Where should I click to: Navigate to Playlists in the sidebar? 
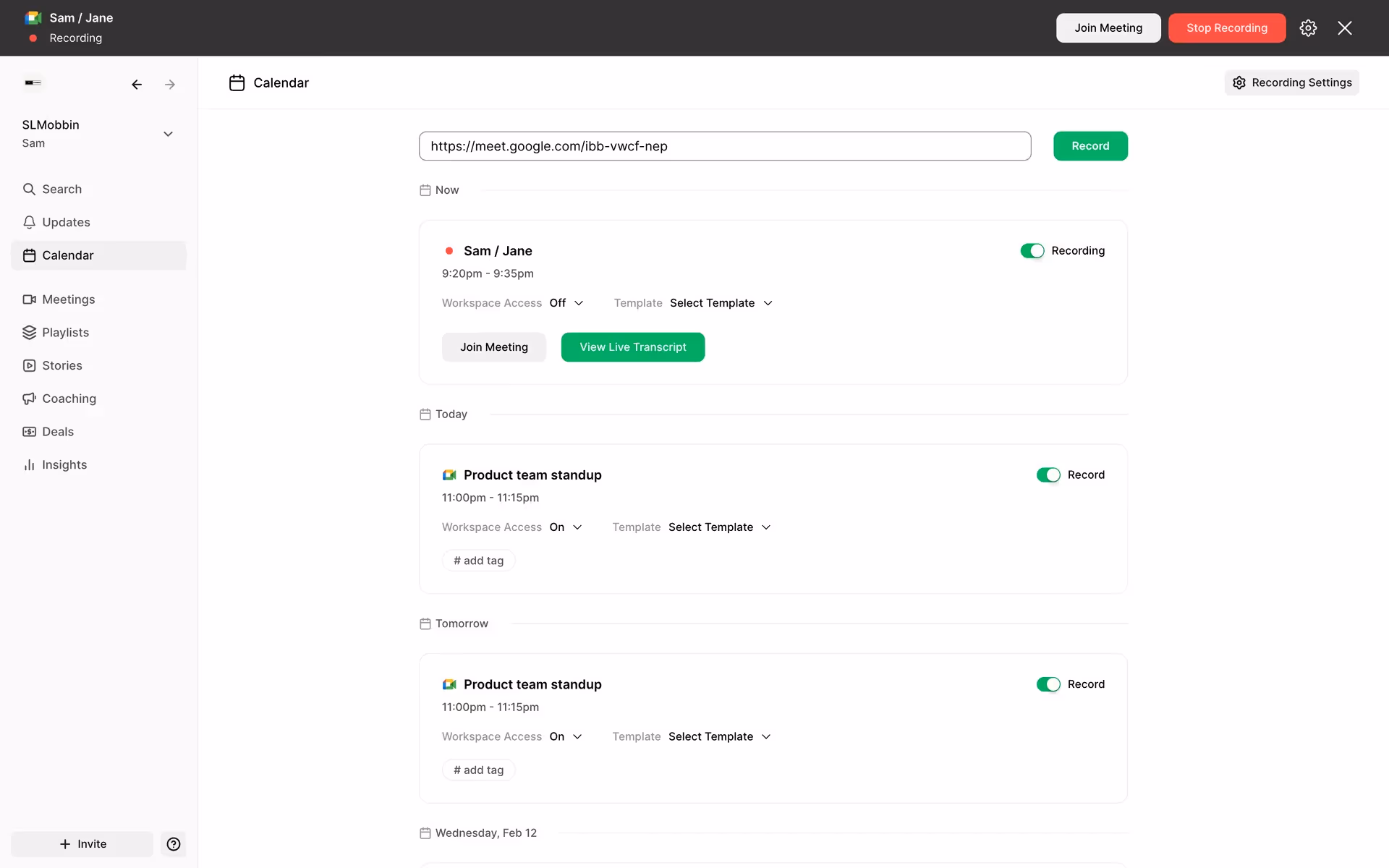pos(65,333)
